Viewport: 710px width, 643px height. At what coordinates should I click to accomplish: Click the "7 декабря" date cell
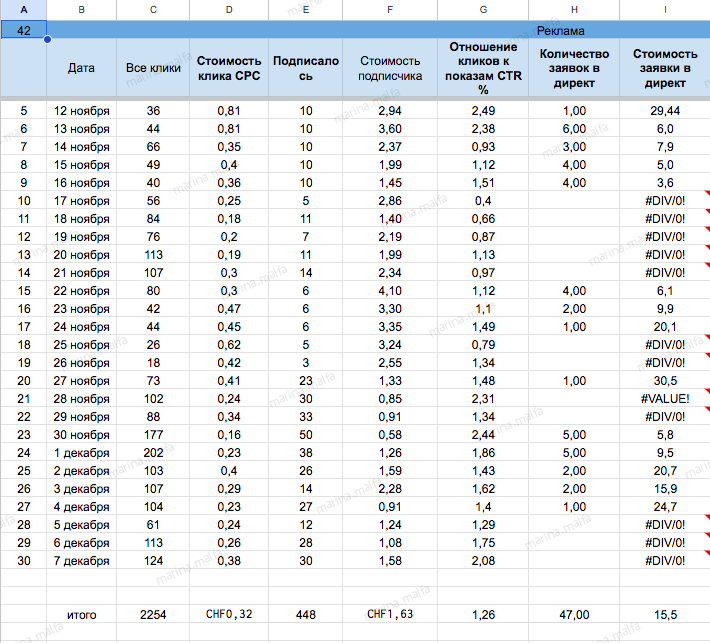[82, 561]
